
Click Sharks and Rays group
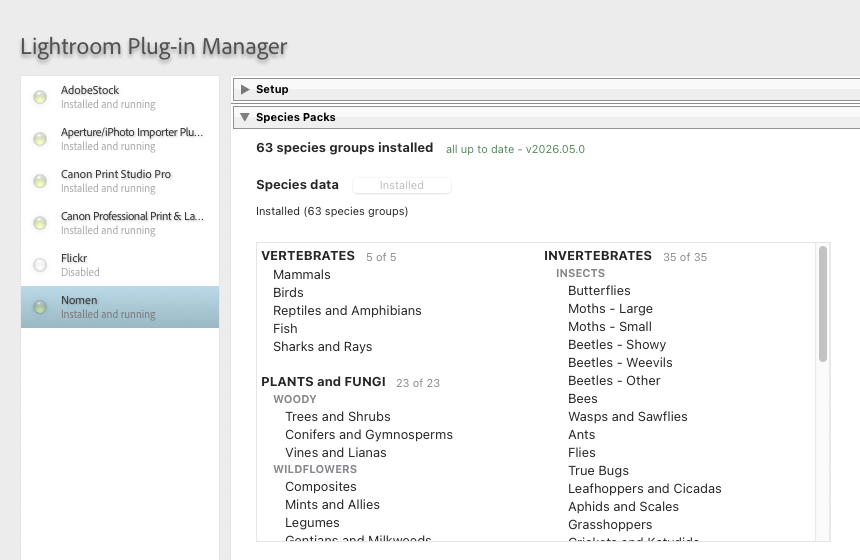(322, 347)
